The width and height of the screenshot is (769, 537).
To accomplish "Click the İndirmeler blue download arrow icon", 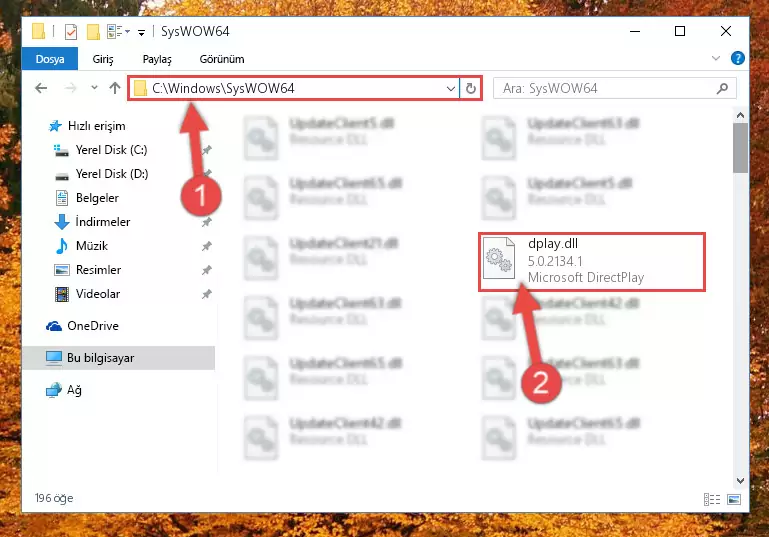I will 62,222.
